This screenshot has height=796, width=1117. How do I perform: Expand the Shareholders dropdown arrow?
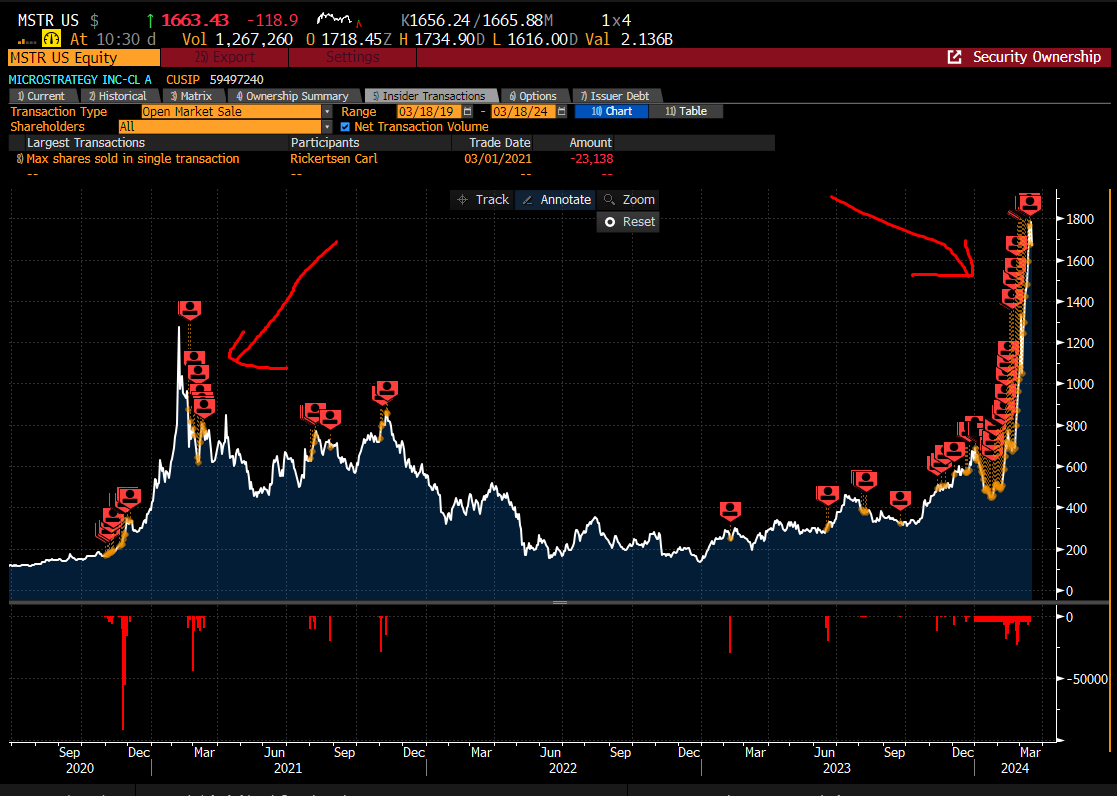pos(327,127)
